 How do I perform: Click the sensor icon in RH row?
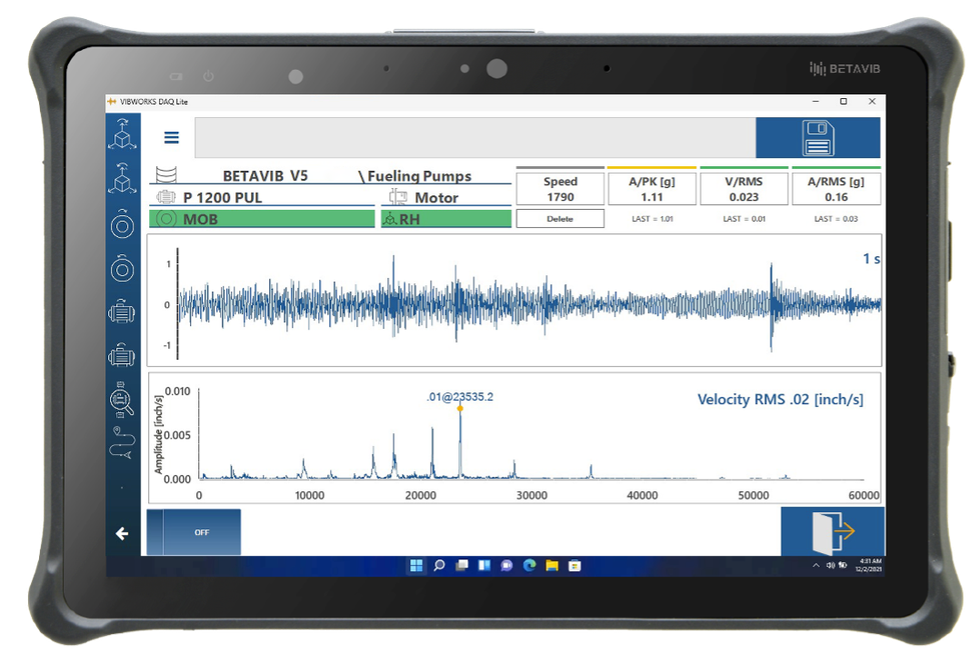(x=390, y=219)
